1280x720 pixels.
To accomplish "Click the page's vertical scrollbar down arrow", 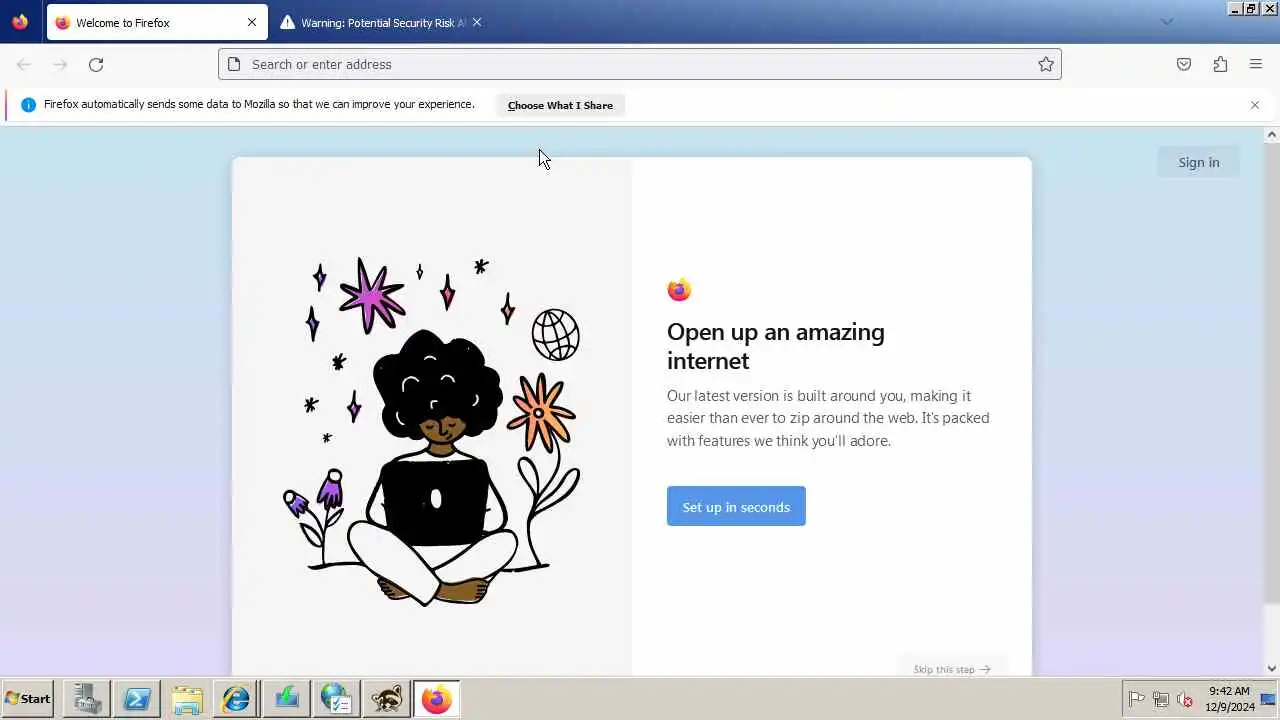I will (1272, 669).
